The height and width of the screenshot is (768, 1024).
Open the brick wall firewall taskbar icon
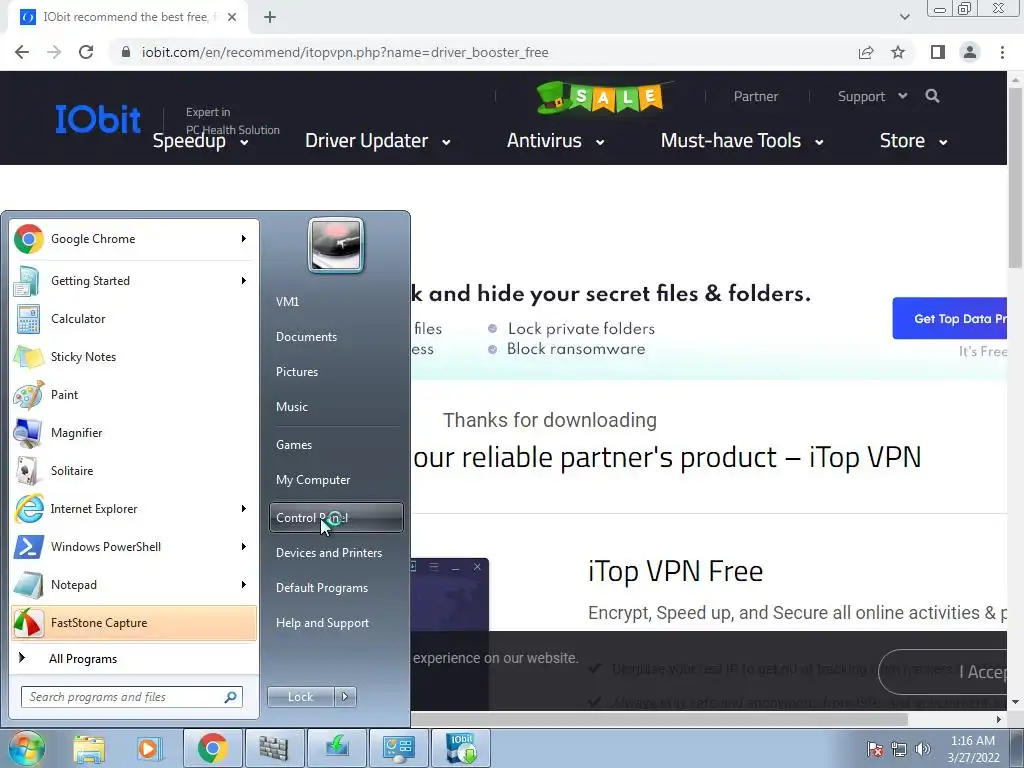pos(274,748)
